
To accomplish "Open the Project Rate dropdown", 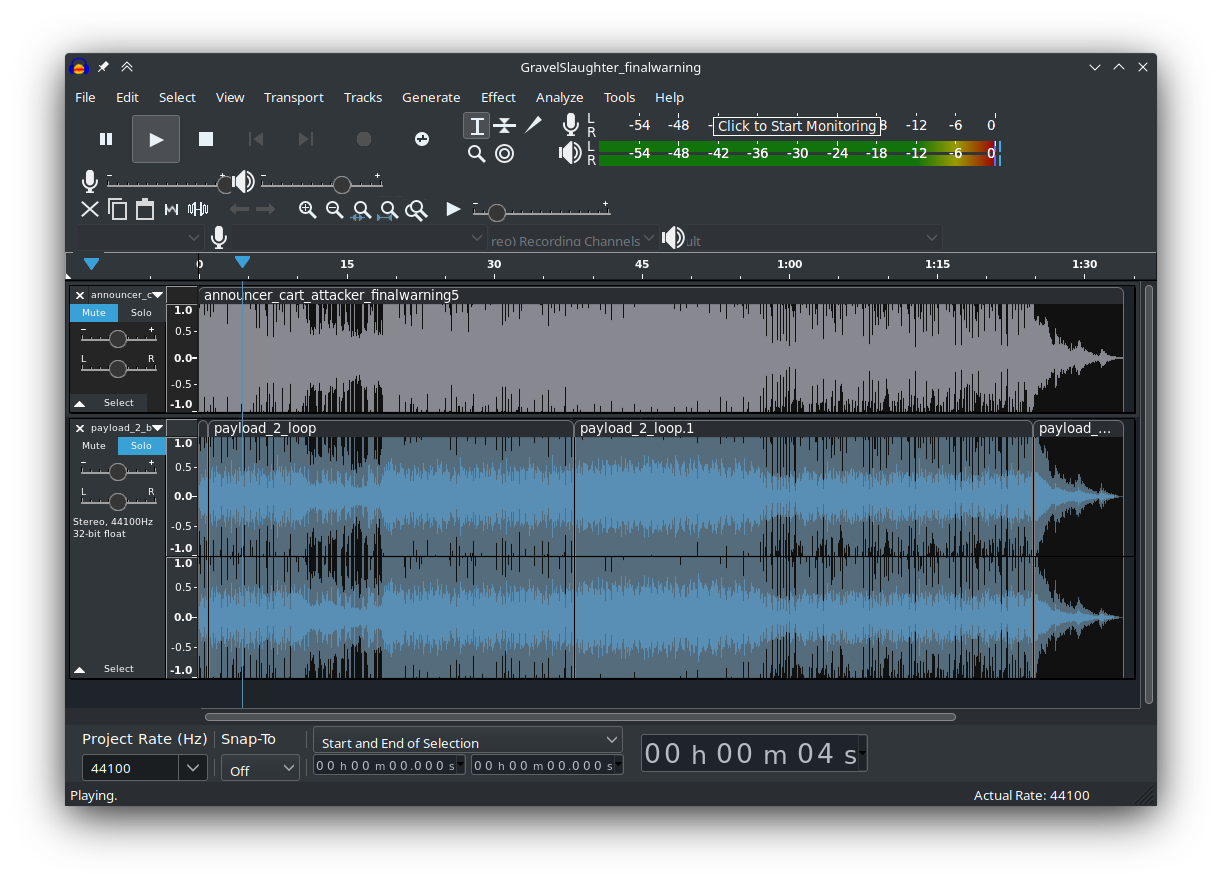I will (144, 768).
